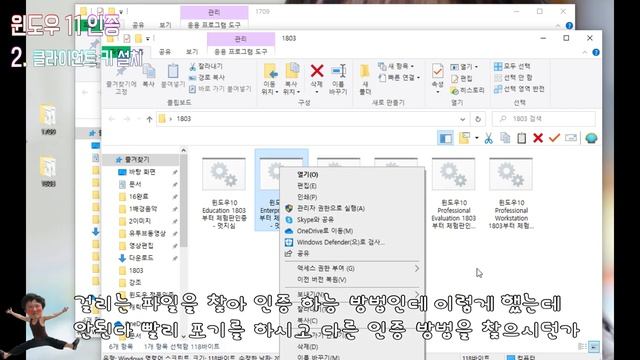640x360 pixels.
Task: Click the blue help question mark icon
Action: (x=596, y=52)
